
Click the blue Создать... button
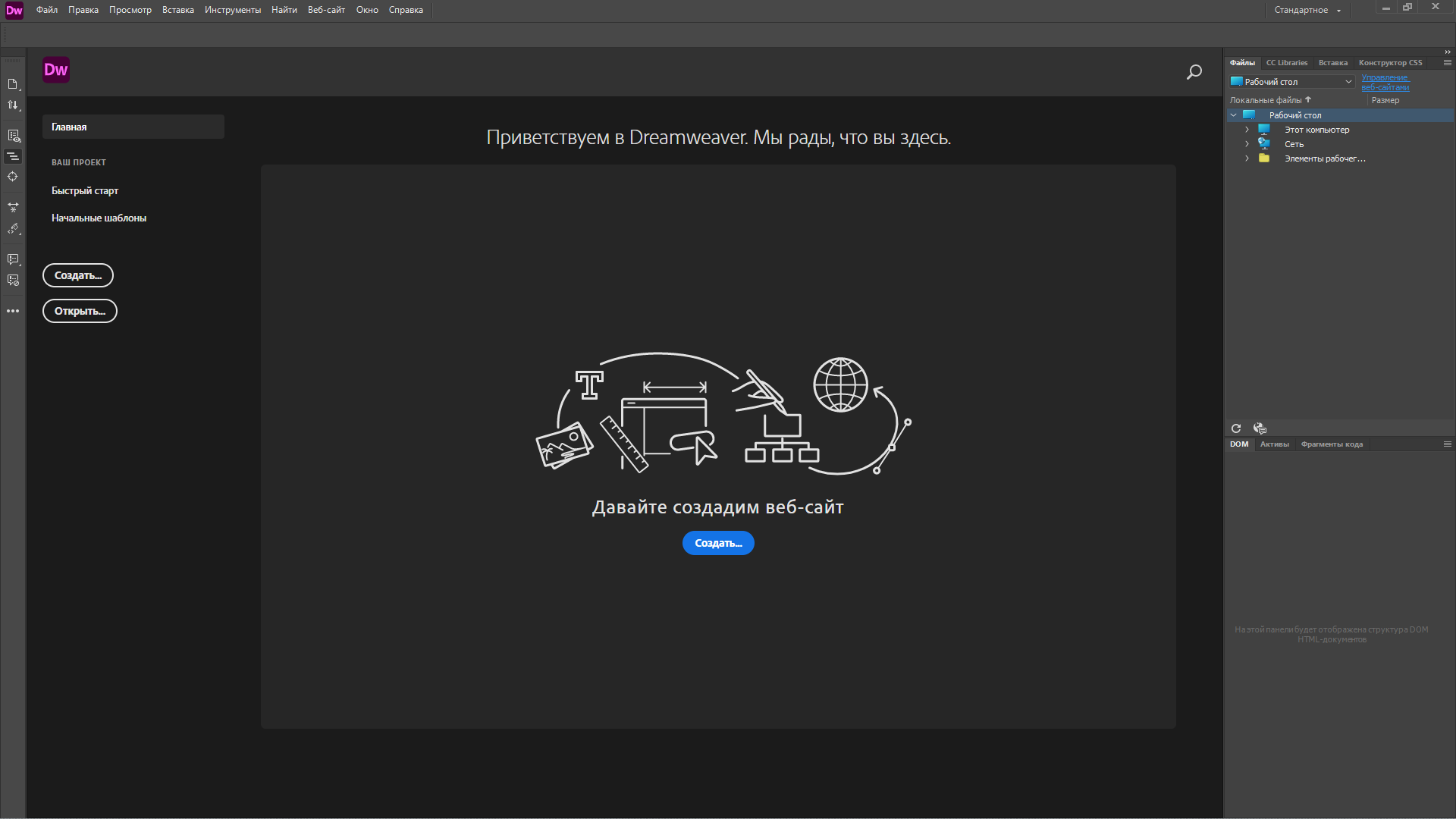(x=718, y=543)
